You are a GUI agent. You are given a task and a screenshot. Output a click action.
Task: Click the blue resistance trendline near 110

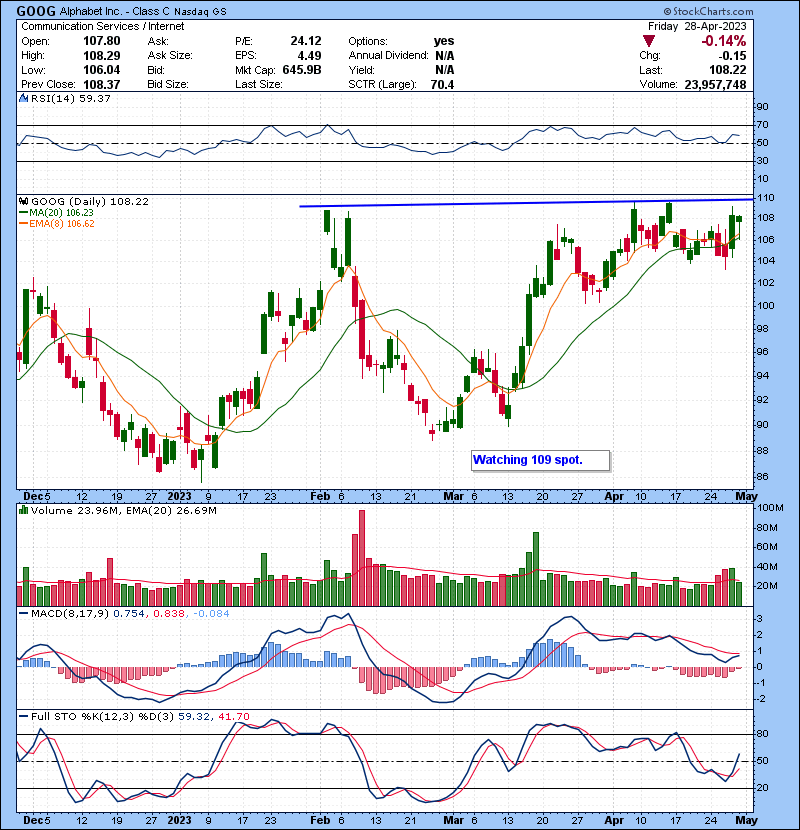click(x=526, y=203)
